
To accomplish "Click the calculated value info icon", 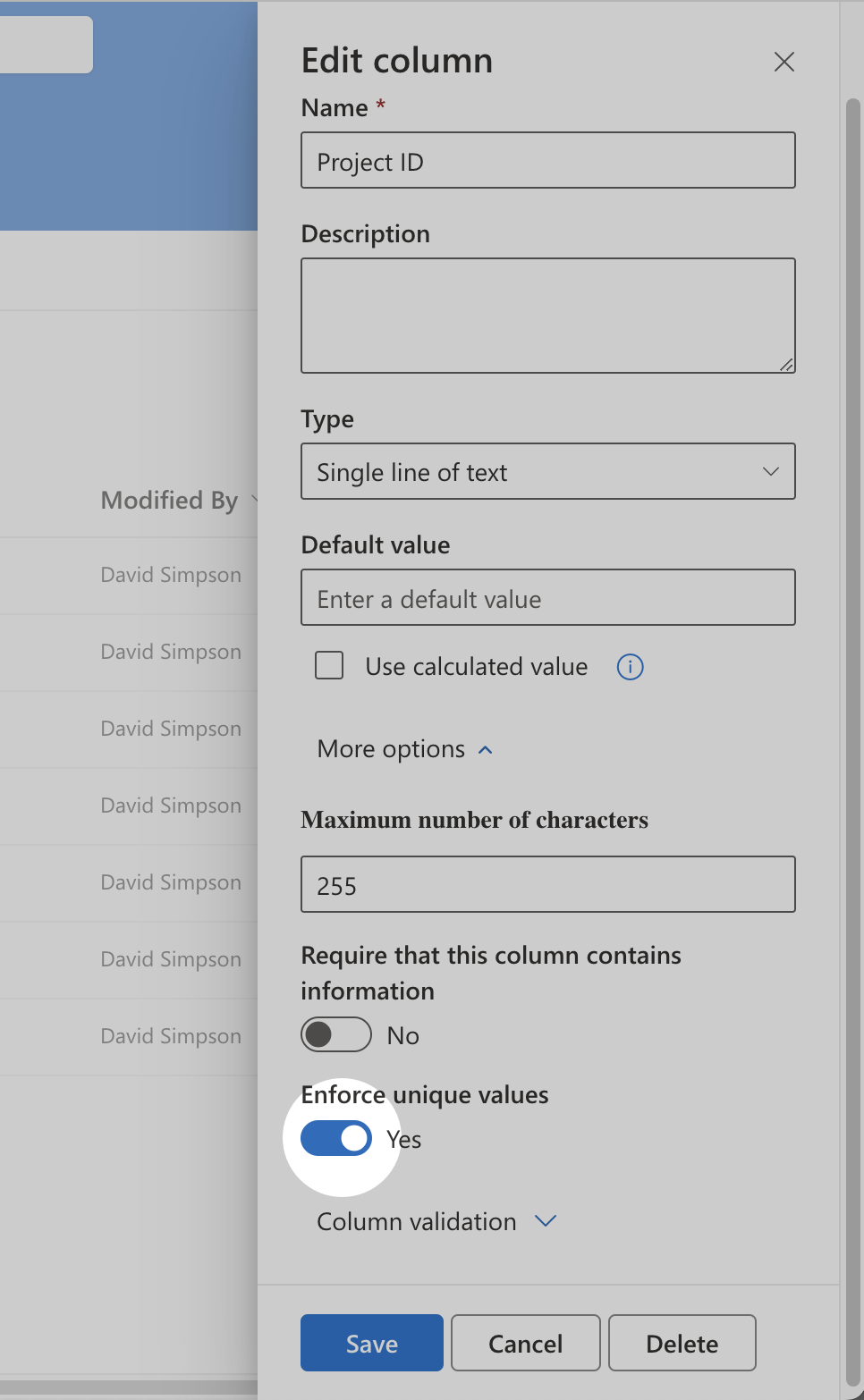I will (x=631, y=667).
